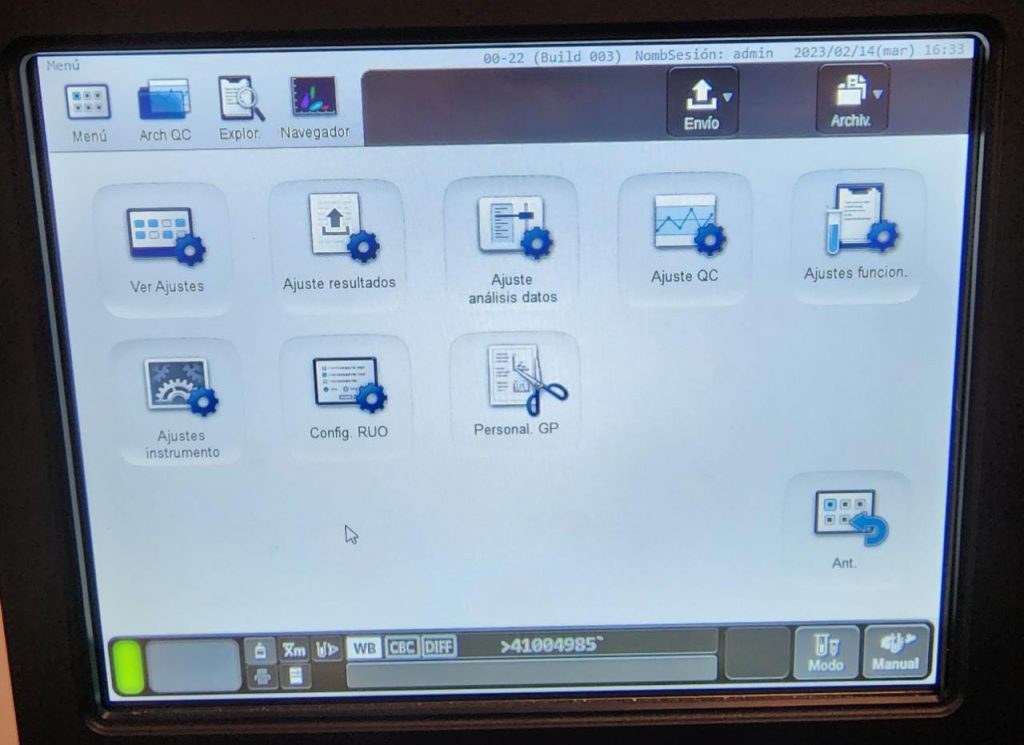This screenshot has width=1024, height=745.
Task: Click the empty message bar below the sample number
Action: 532,672
